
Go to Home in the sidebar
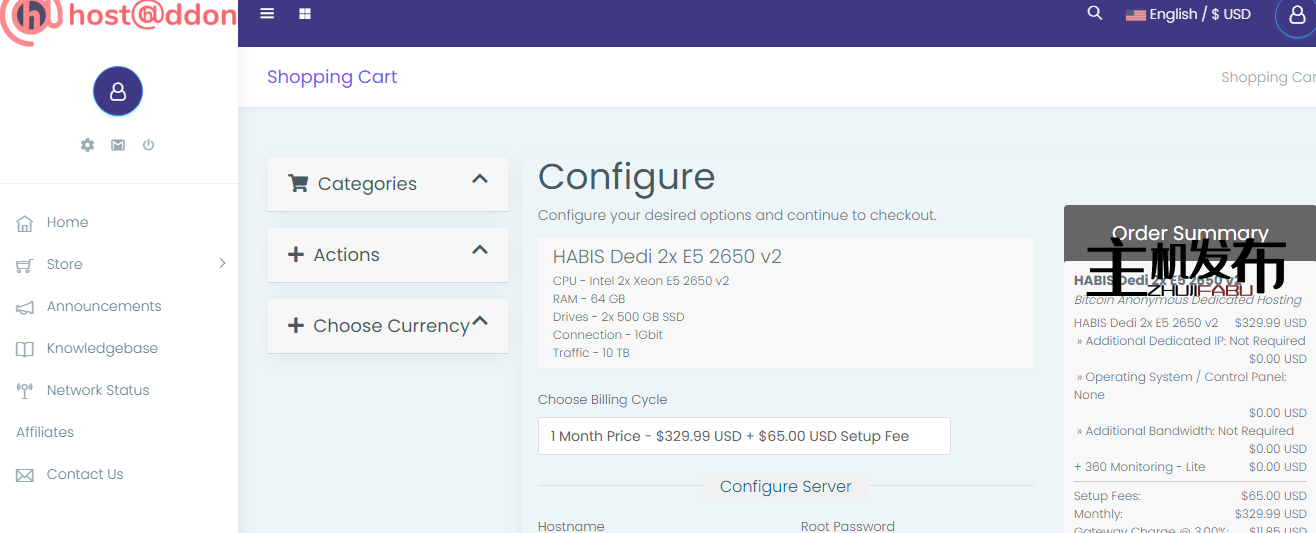(67, 222)
